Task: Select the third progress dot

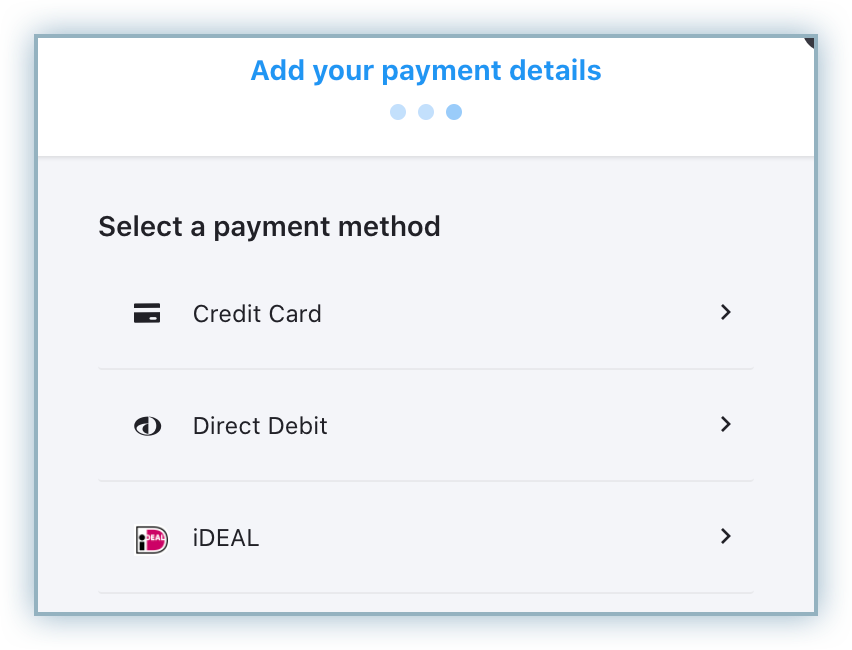Action: (454, 112)
